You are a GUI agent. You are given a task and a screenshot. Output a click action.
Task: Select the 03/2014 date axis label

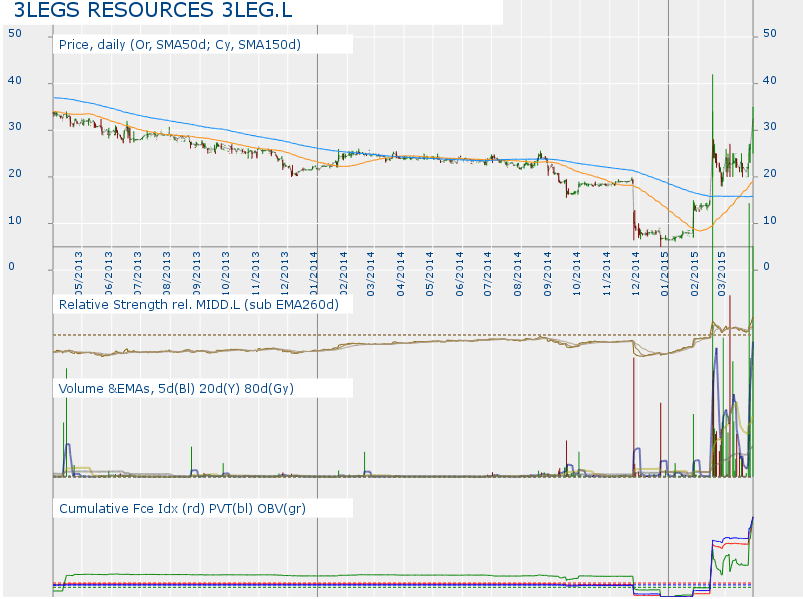(x=371, y=274)
